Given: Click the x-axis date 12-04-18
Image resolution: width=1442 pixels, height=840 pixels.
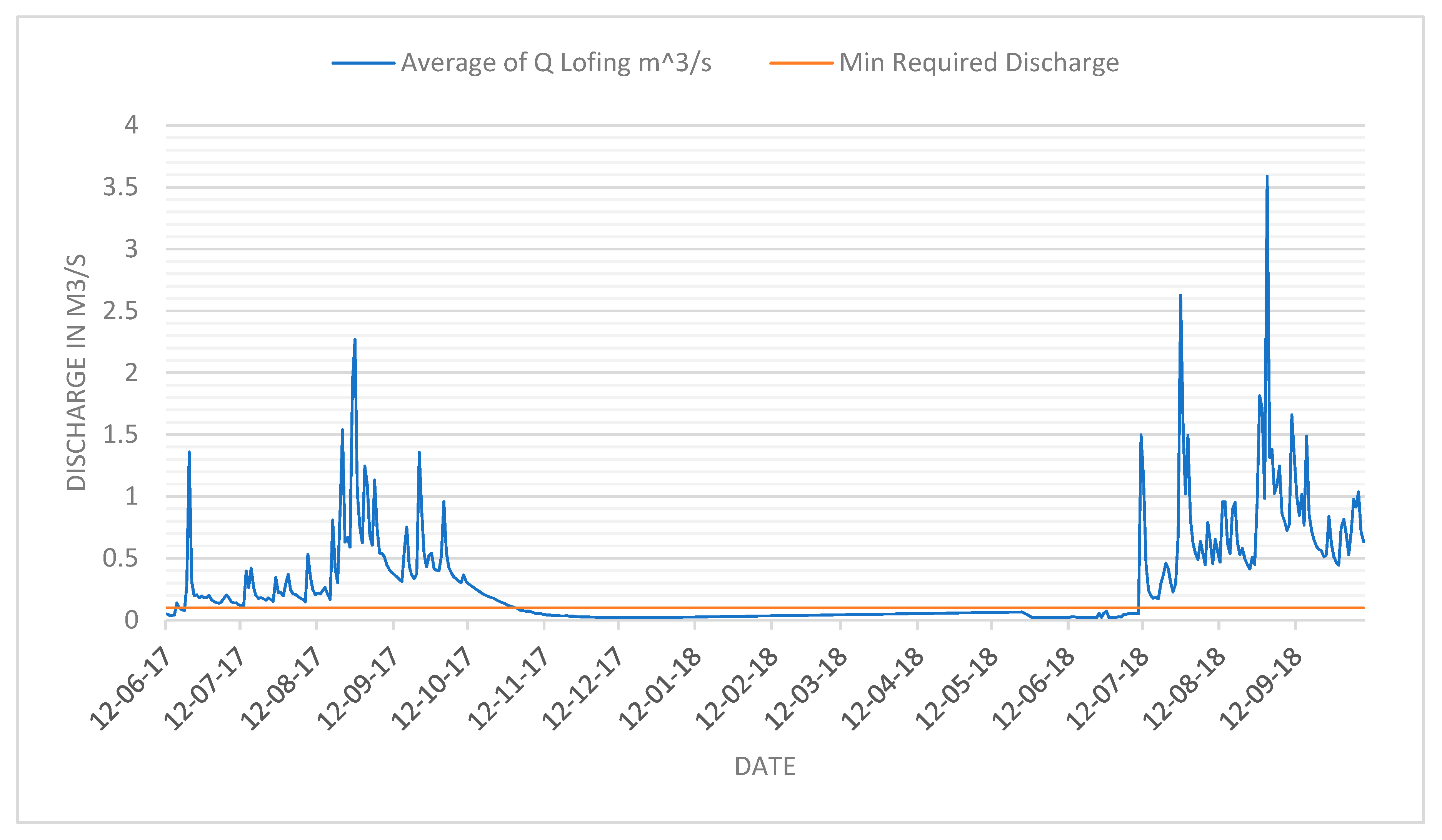Looking at the screenshot, I should coord(882,688).
